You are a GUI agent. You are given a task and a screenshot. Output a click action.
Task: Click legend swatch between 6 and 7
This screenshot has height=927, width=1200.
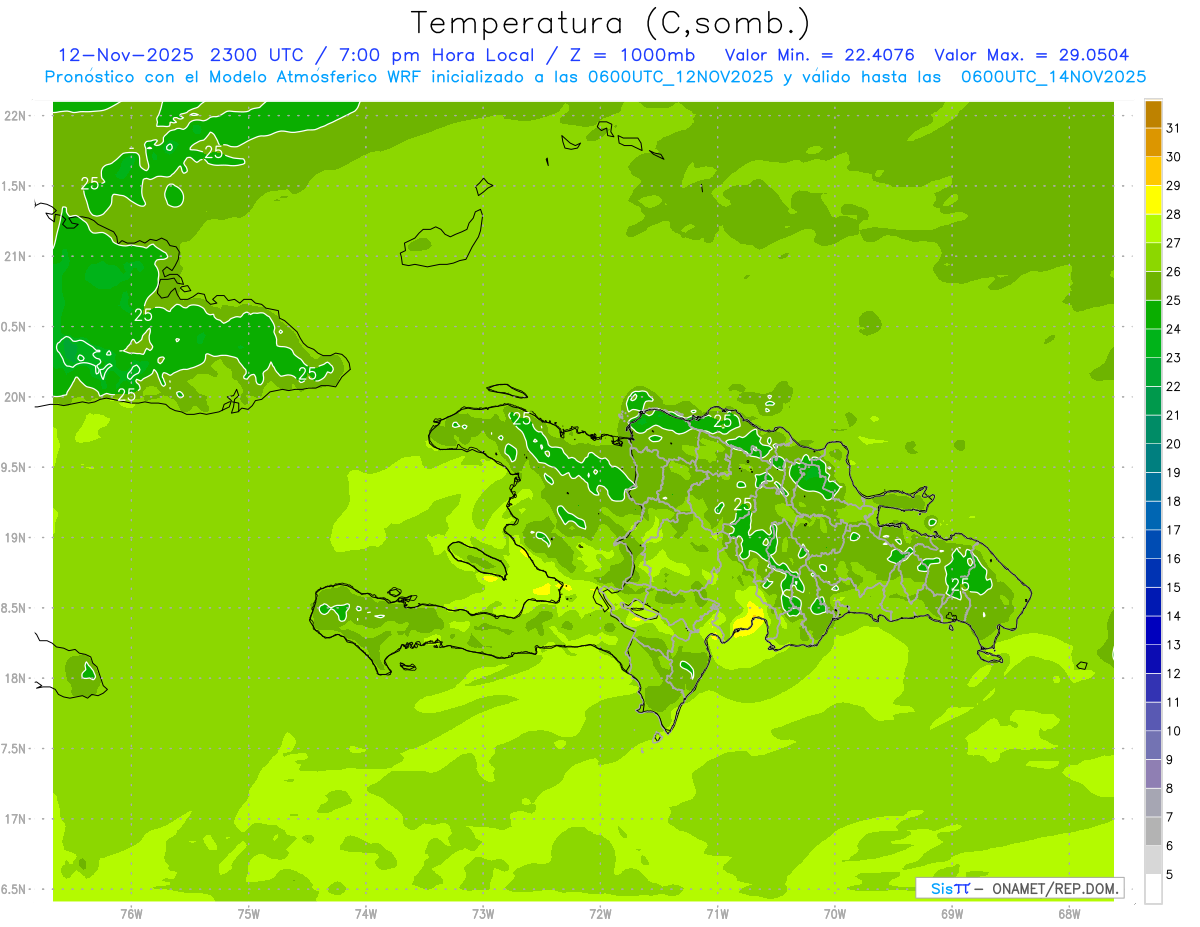coord(1153,832)
